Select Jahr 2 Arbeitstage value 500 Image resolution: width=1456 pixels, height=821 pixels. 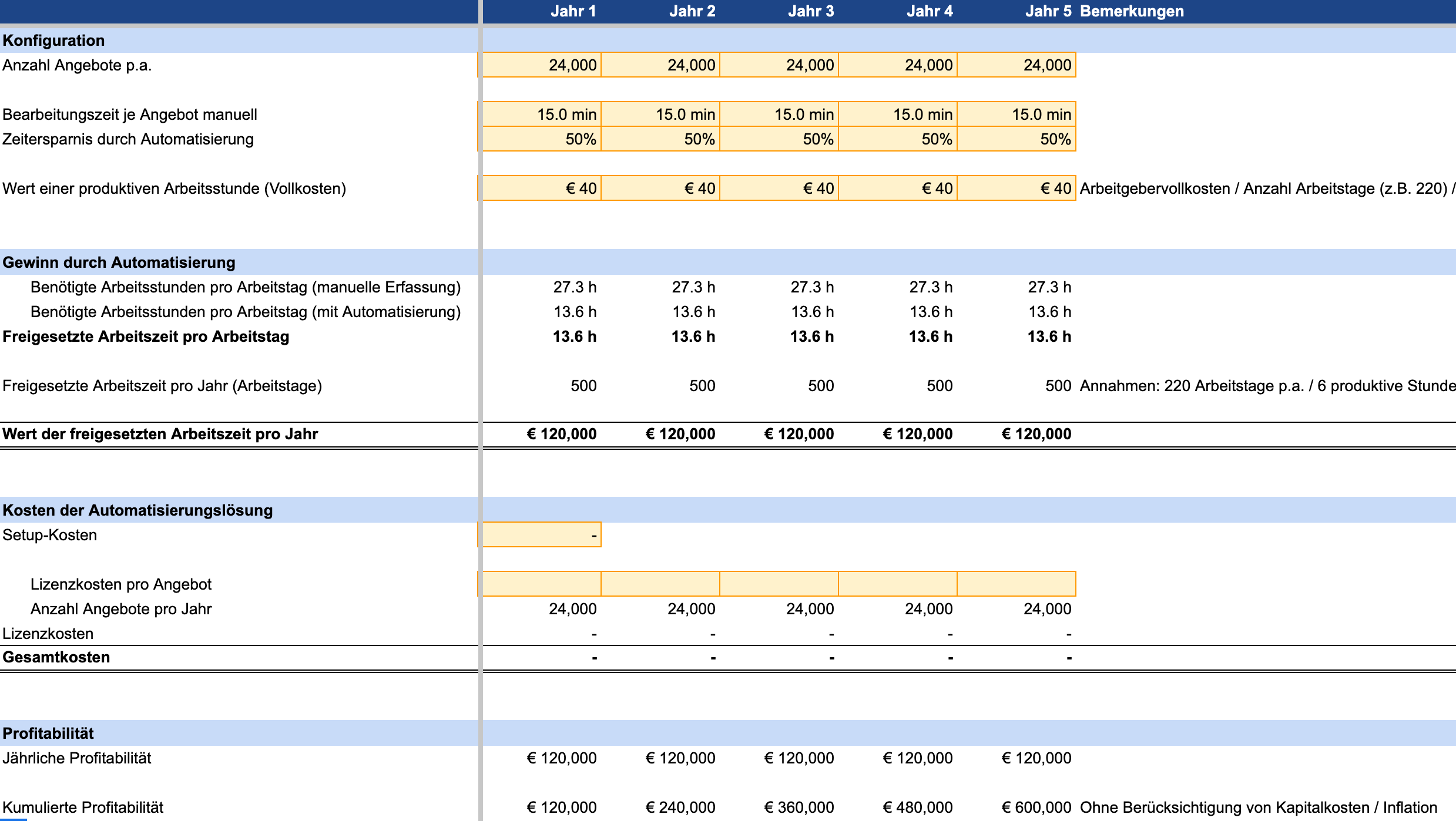(x=702, y=386)
